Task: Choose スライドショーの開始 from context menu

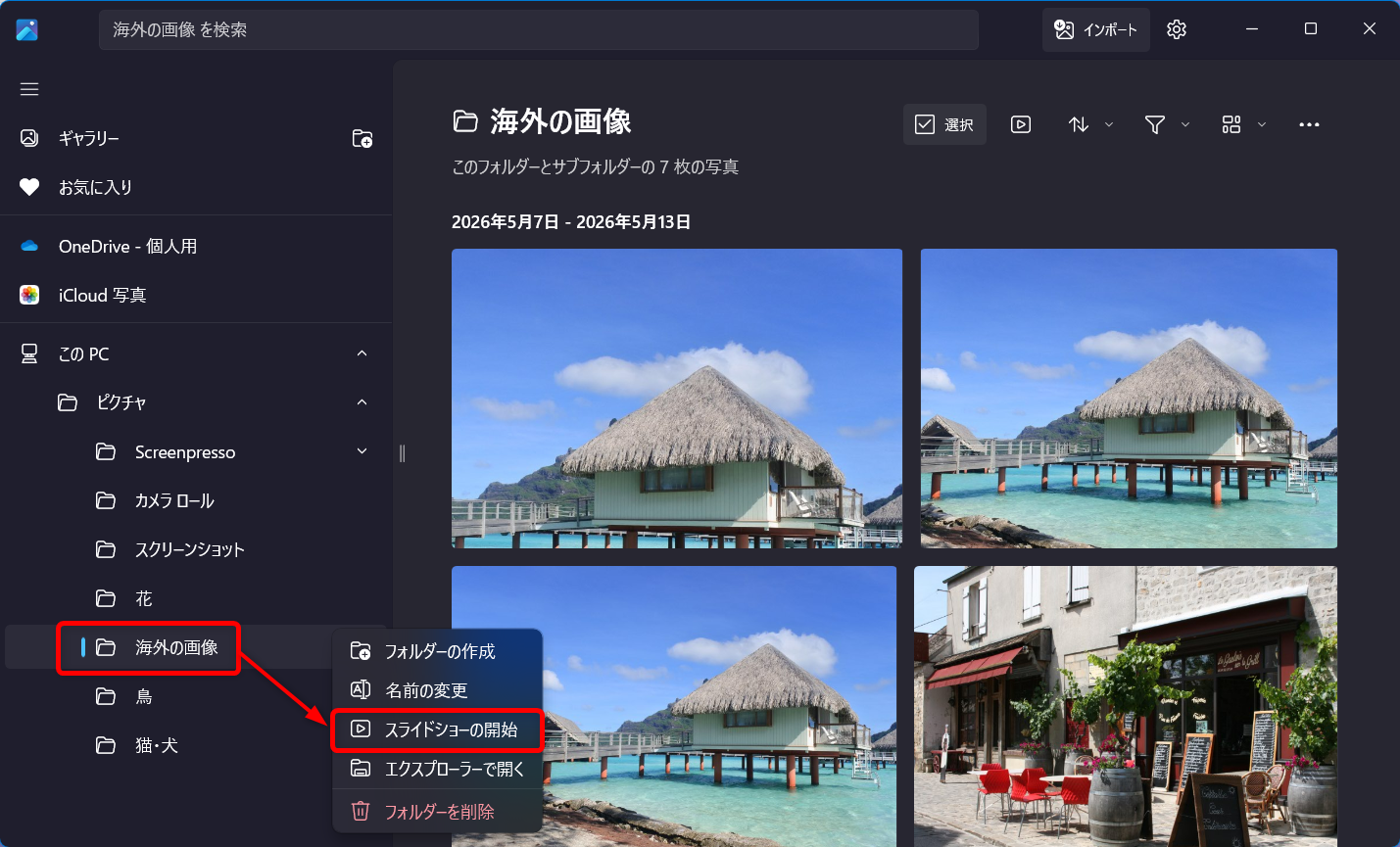Action: click(438, 729)
